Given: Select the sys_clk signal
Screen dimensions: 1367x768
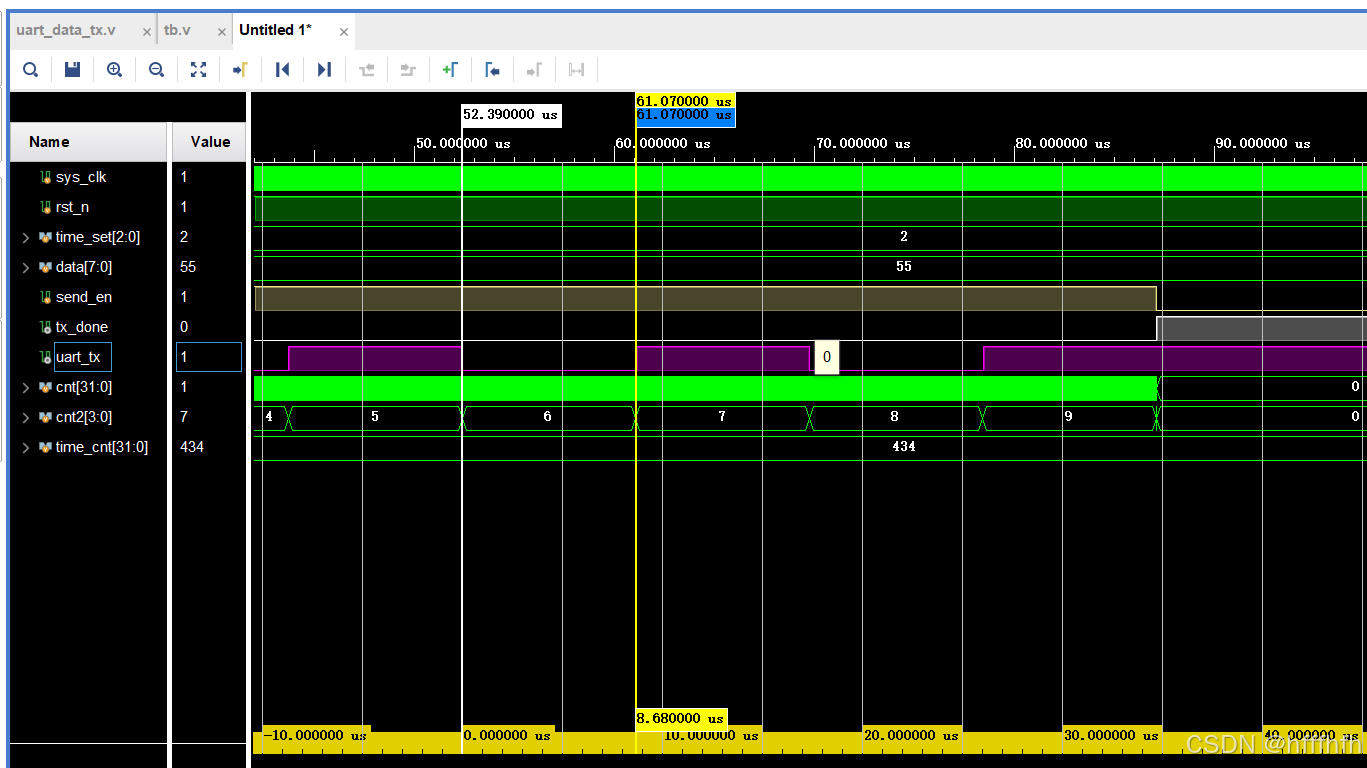Looking at the screenshot, I should pyautogui.click(x=81, y=177).
